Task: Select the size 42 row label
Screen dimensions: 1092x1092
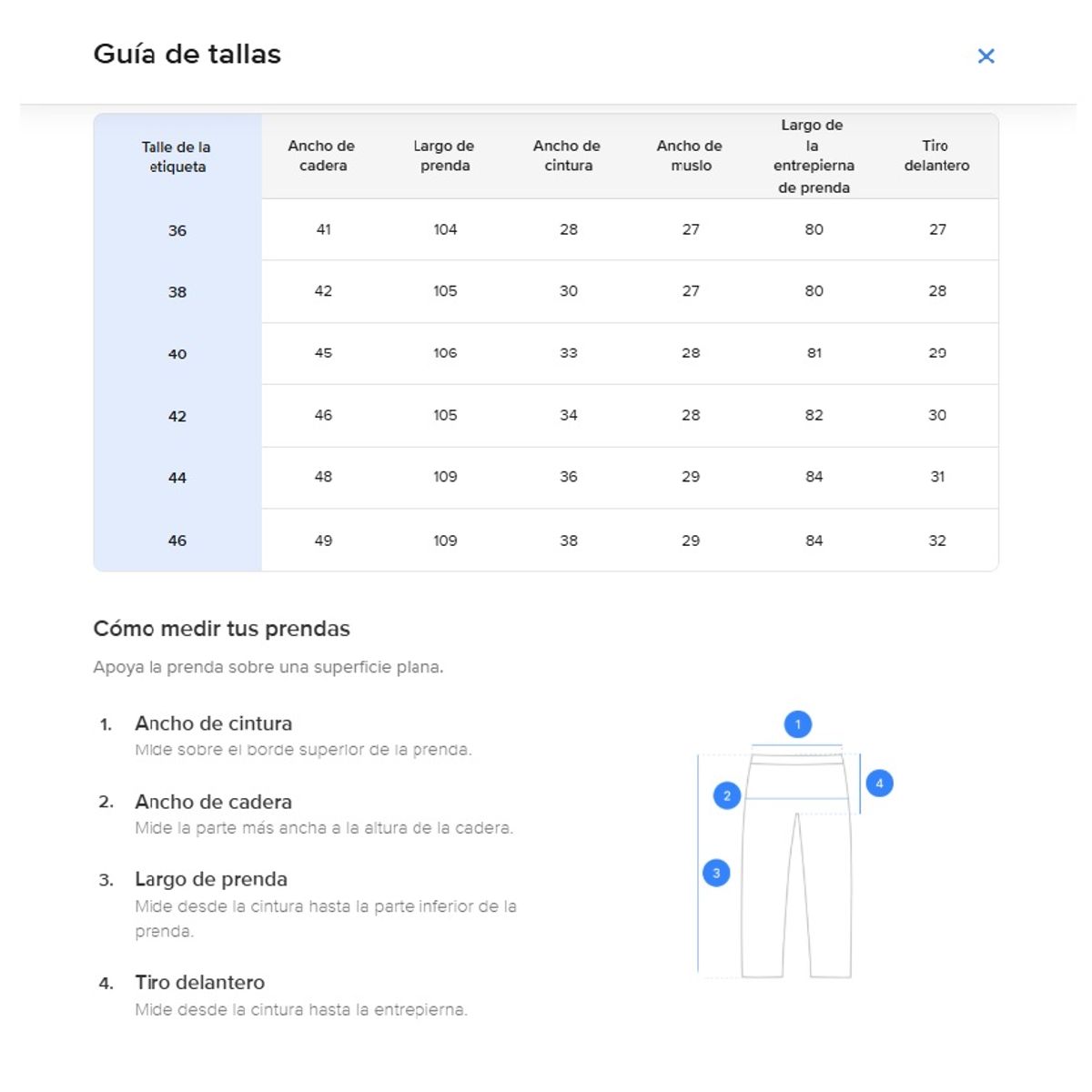Action: point(177,416)
